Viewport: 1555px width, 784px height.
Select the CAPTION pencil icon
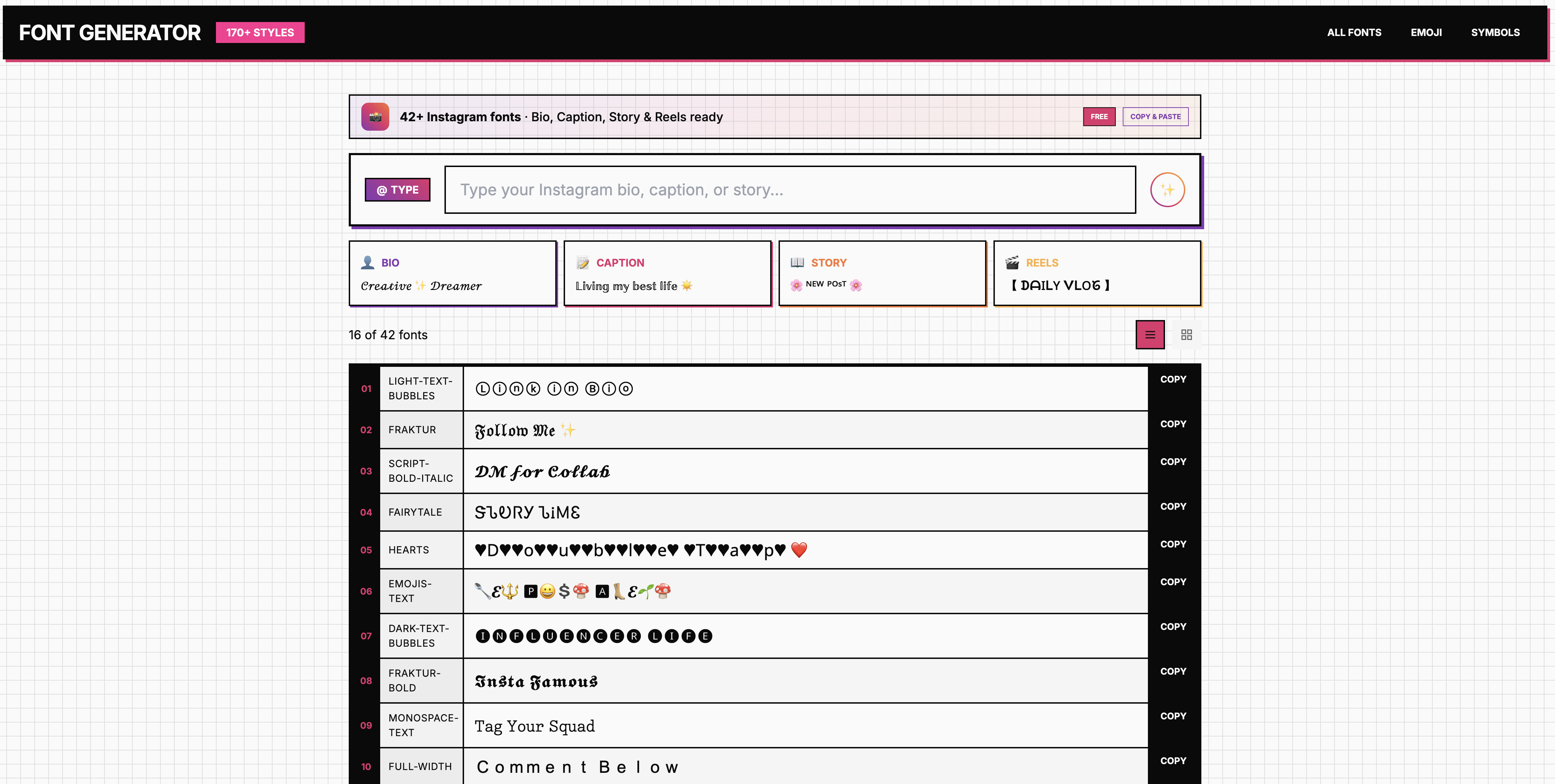point(583,262)
